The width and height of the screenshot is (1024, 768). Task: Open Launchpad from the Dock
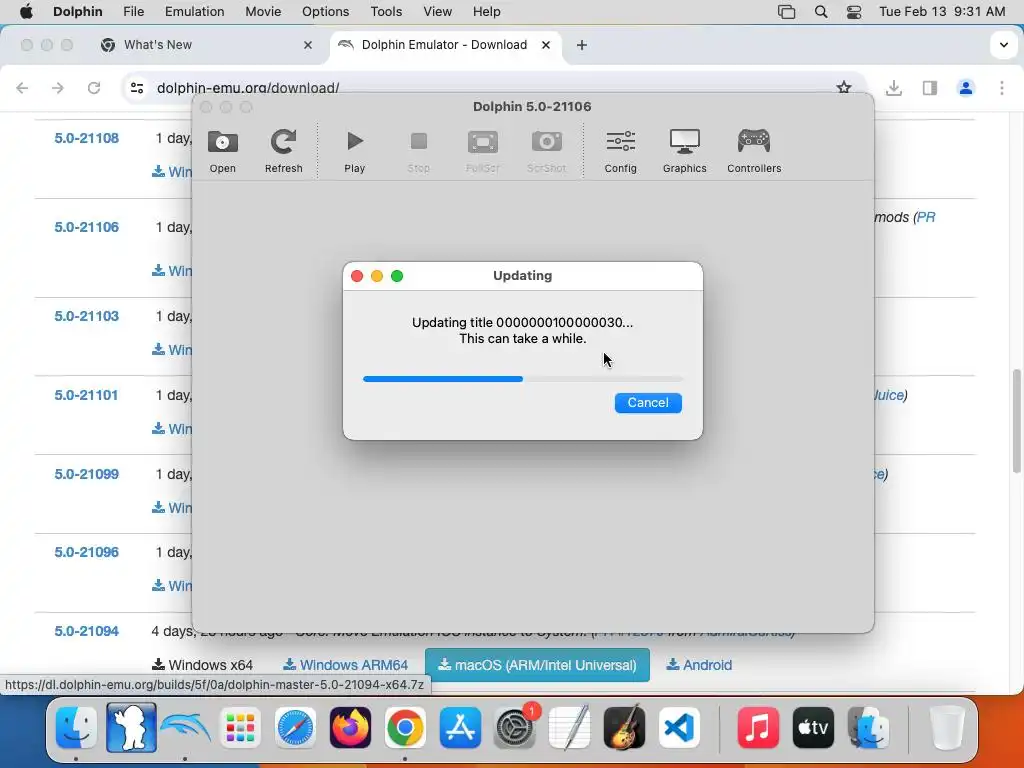tap(240, 727)
